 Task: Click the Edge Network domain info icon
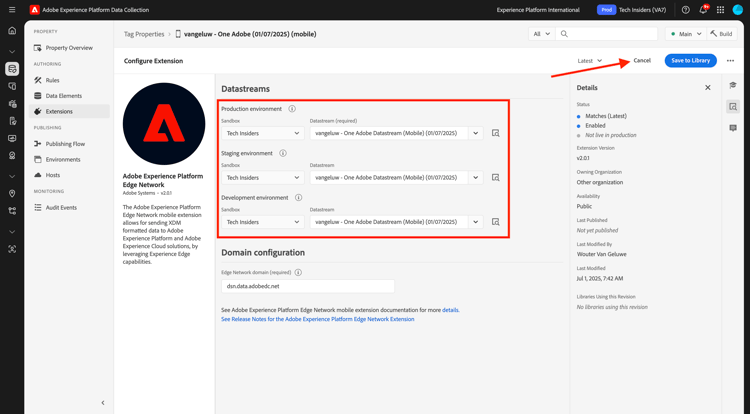click(298, 272)
